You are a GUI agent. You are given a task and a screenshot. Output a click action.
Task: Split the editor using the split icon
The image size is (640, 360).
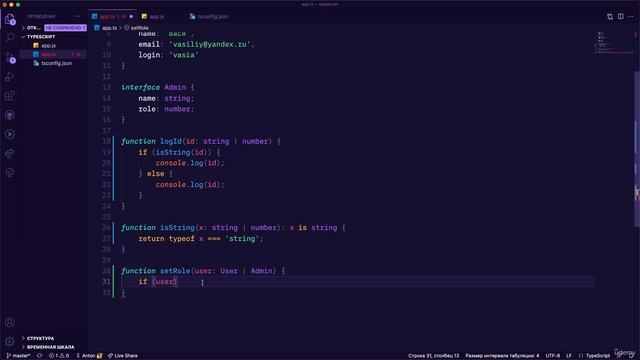click(x=620, y=17)
